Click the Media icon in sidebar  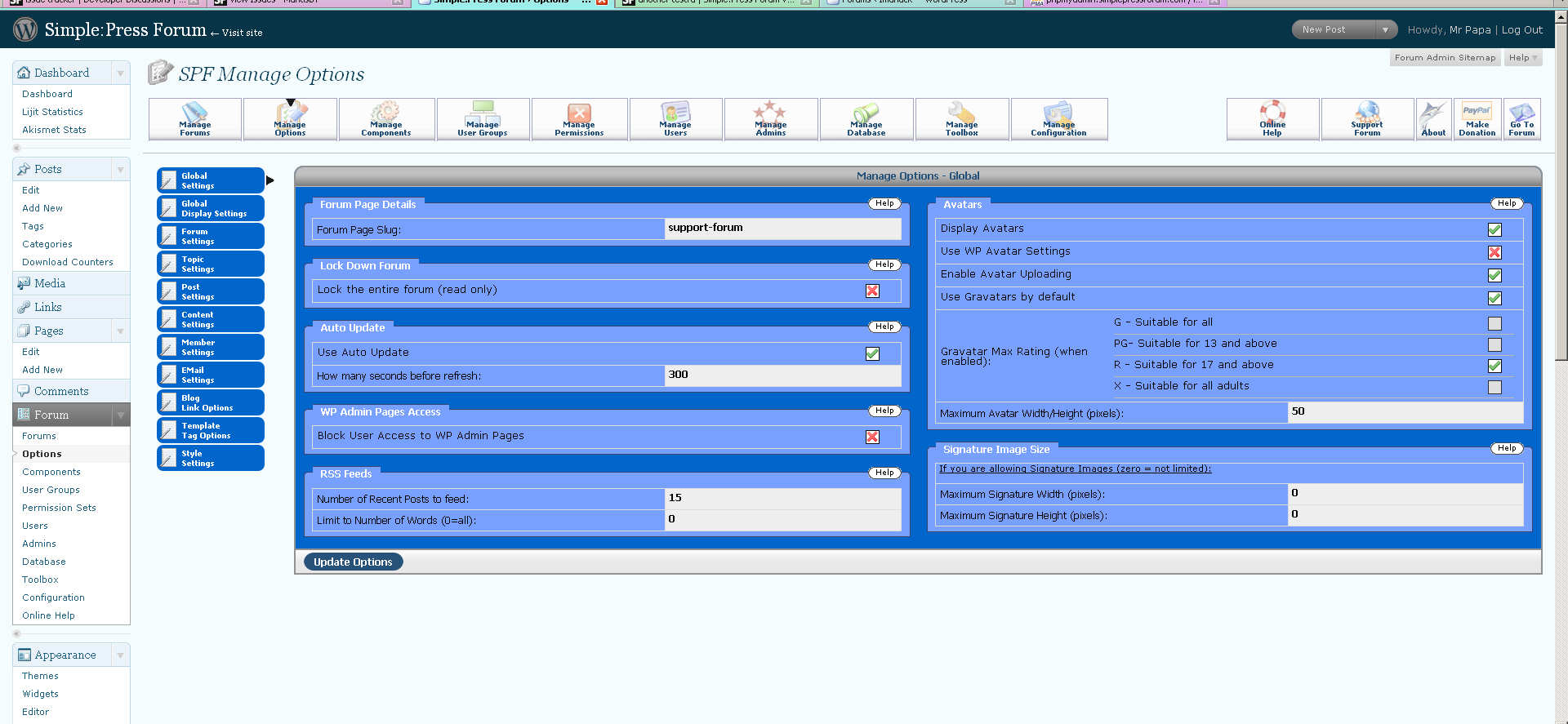point(24,283)
